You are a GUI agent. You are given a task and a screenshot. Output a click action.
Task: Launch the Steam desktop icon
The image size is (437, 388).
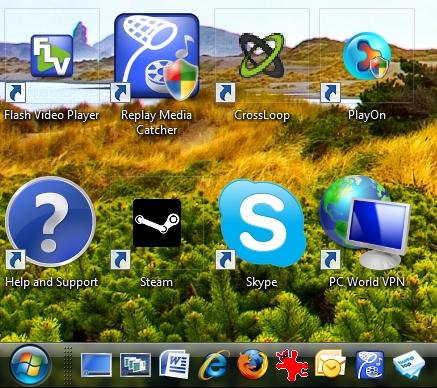(x=157, y=223)
